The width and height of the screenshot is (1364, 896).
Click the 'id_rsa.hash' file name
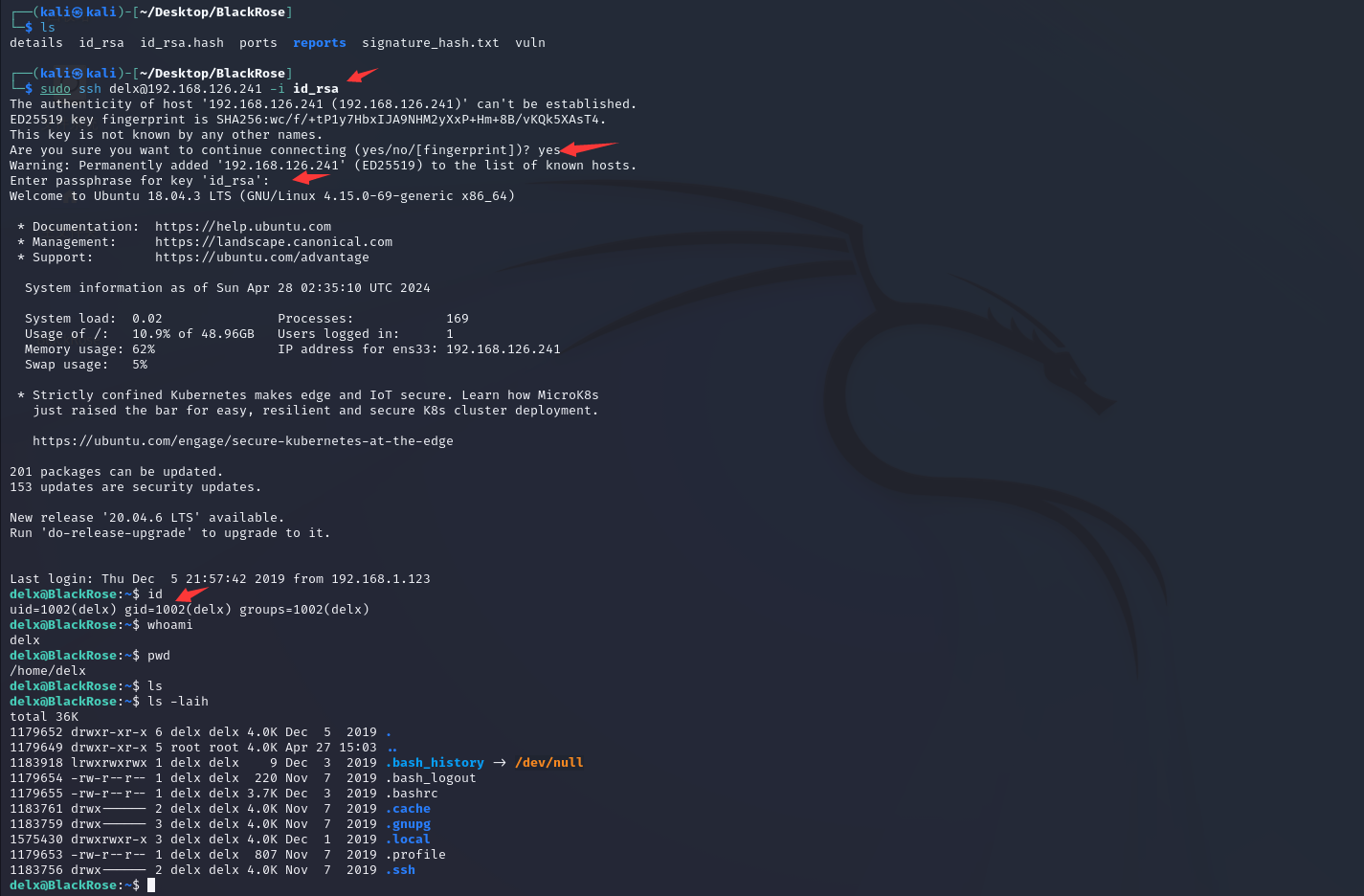182,43
